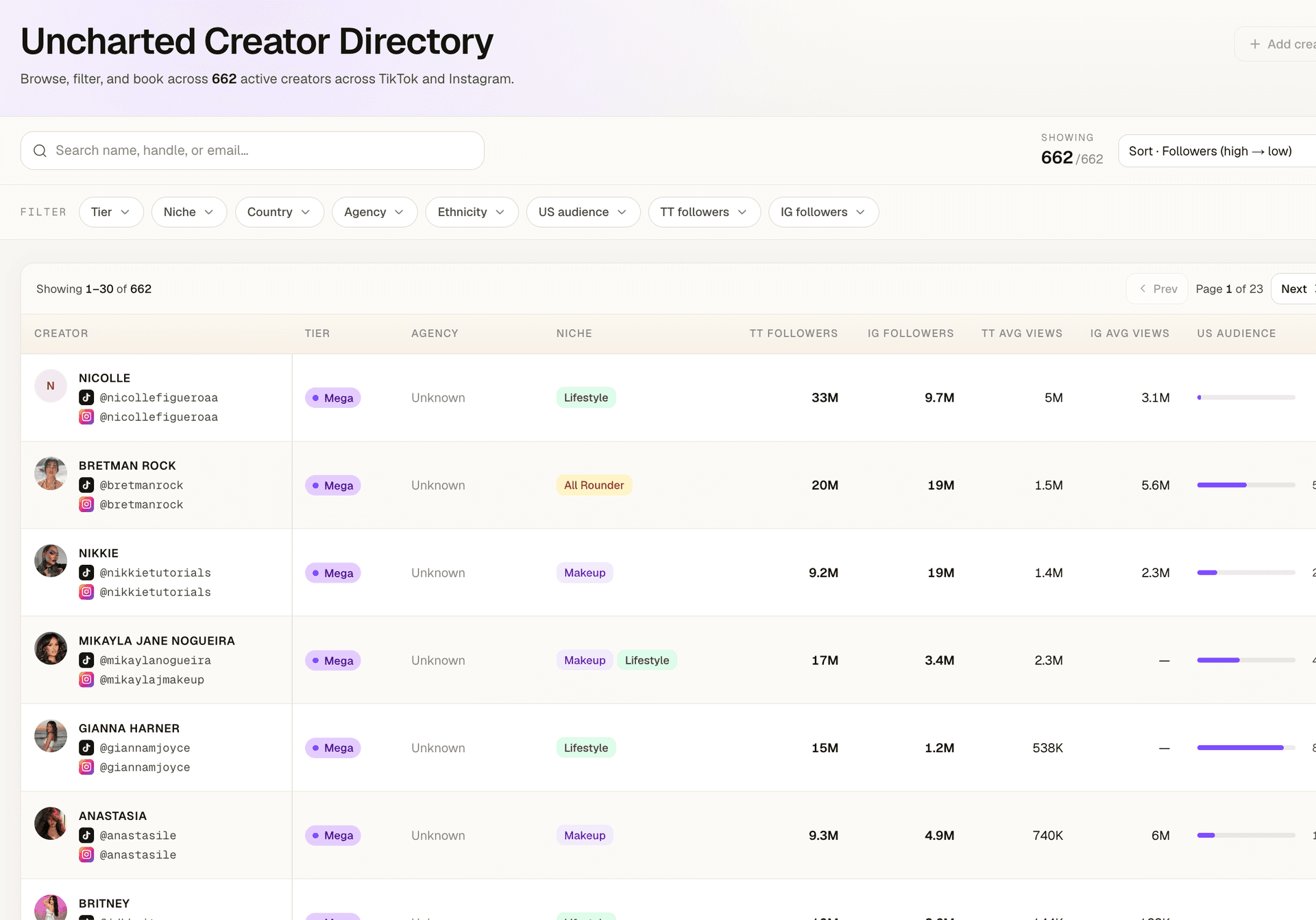Click Instagram icon beside @giannamjoyce
The width and height of the screenshot is (1316, 920).
86,767
